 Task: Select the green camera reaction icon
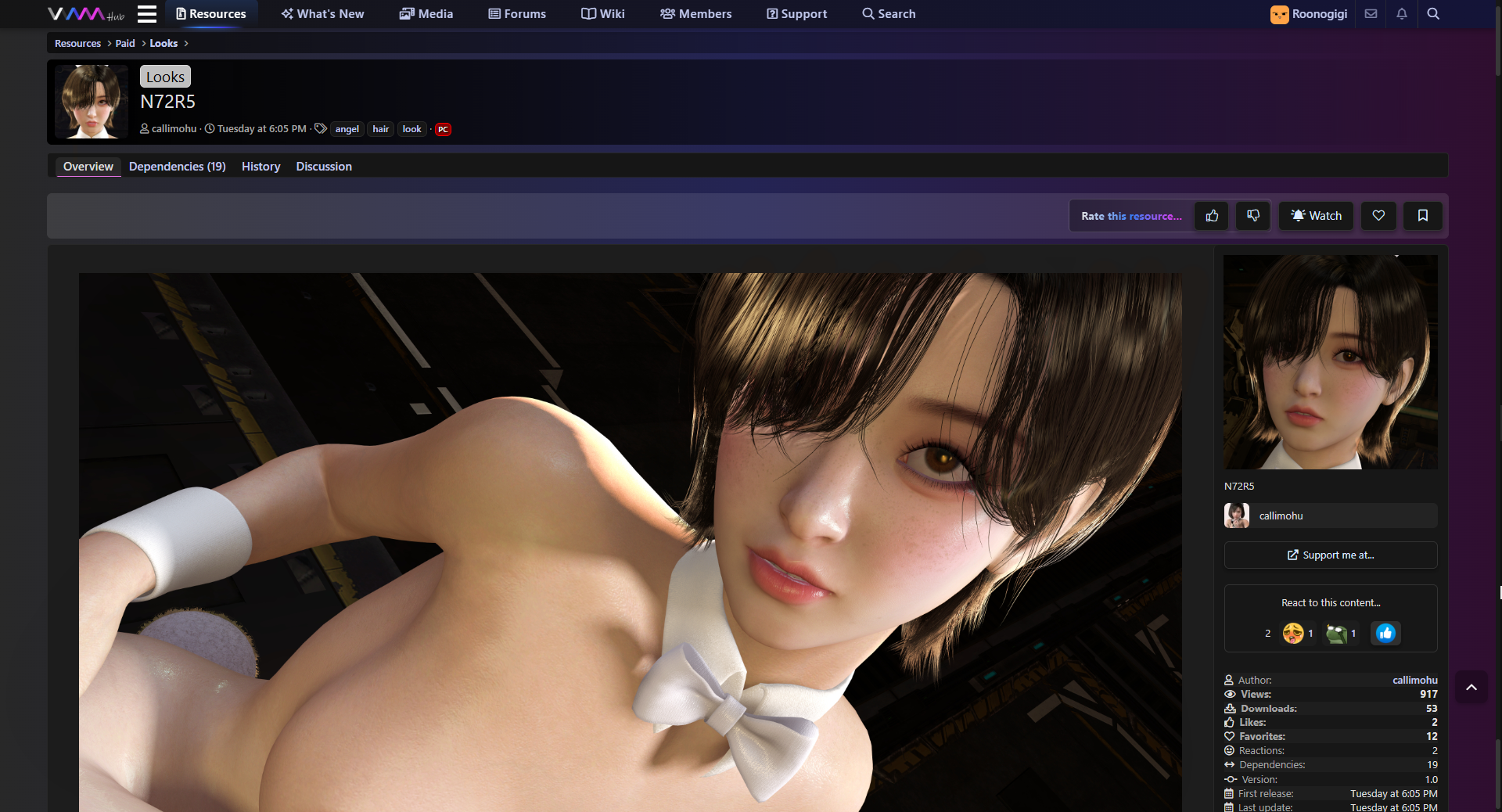pos(1337,633)
